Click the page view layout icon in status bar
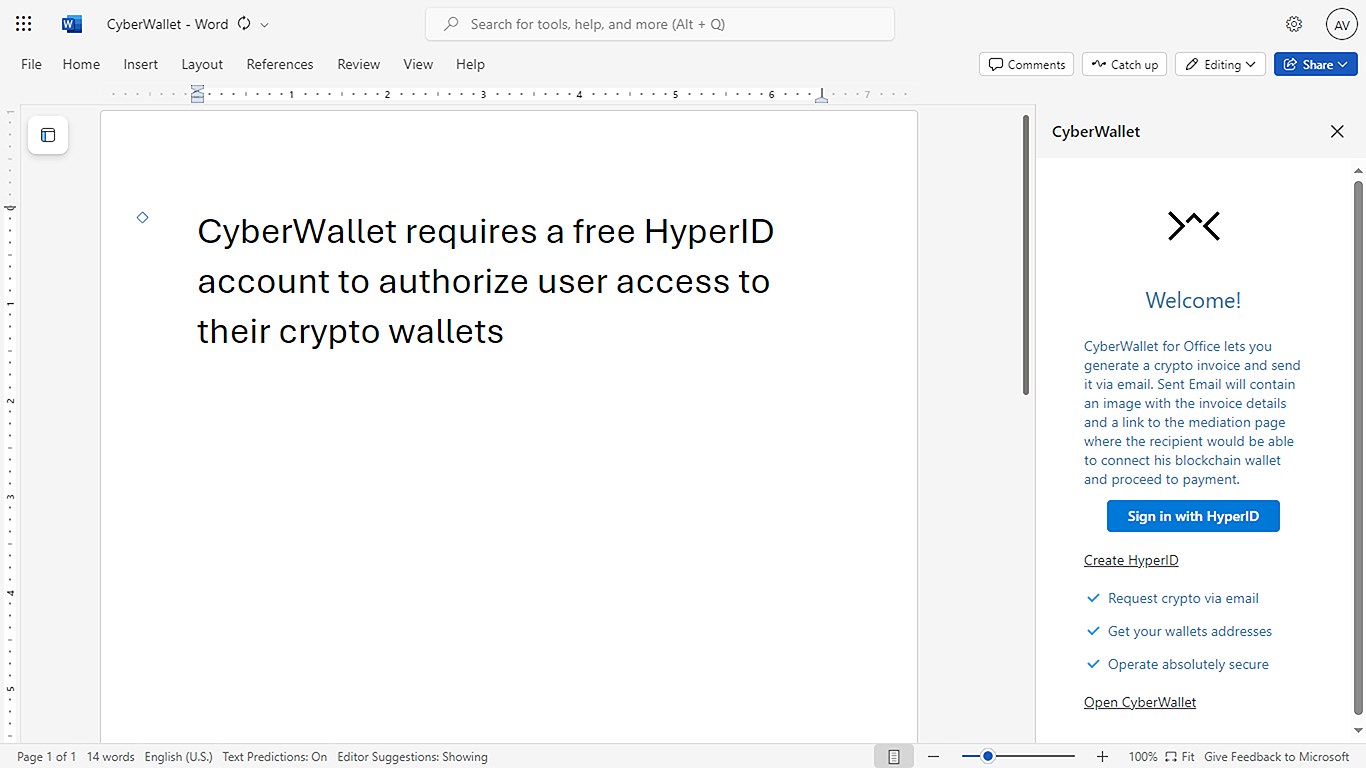The image size is (1366, 768). (x=895, y=757)
